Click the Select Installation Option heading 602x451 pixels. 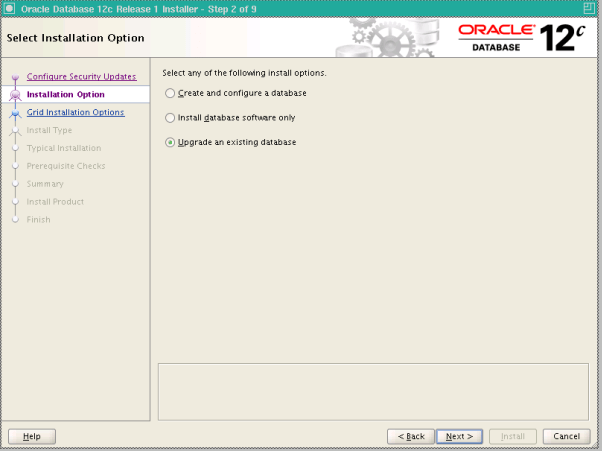(x=75, y=38)
